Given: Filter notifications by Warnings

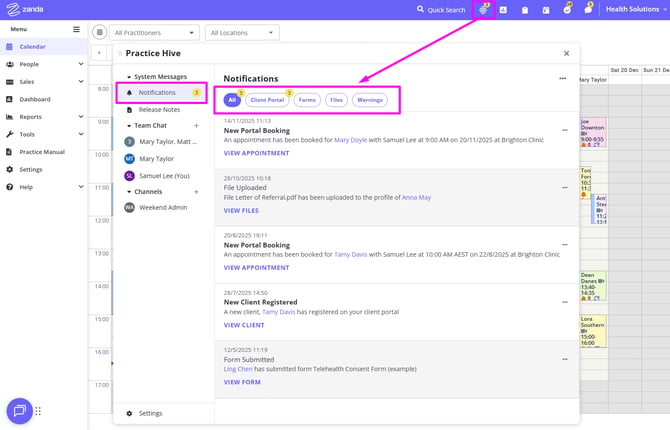Looking at the screenshot, I should pos(370,100).
